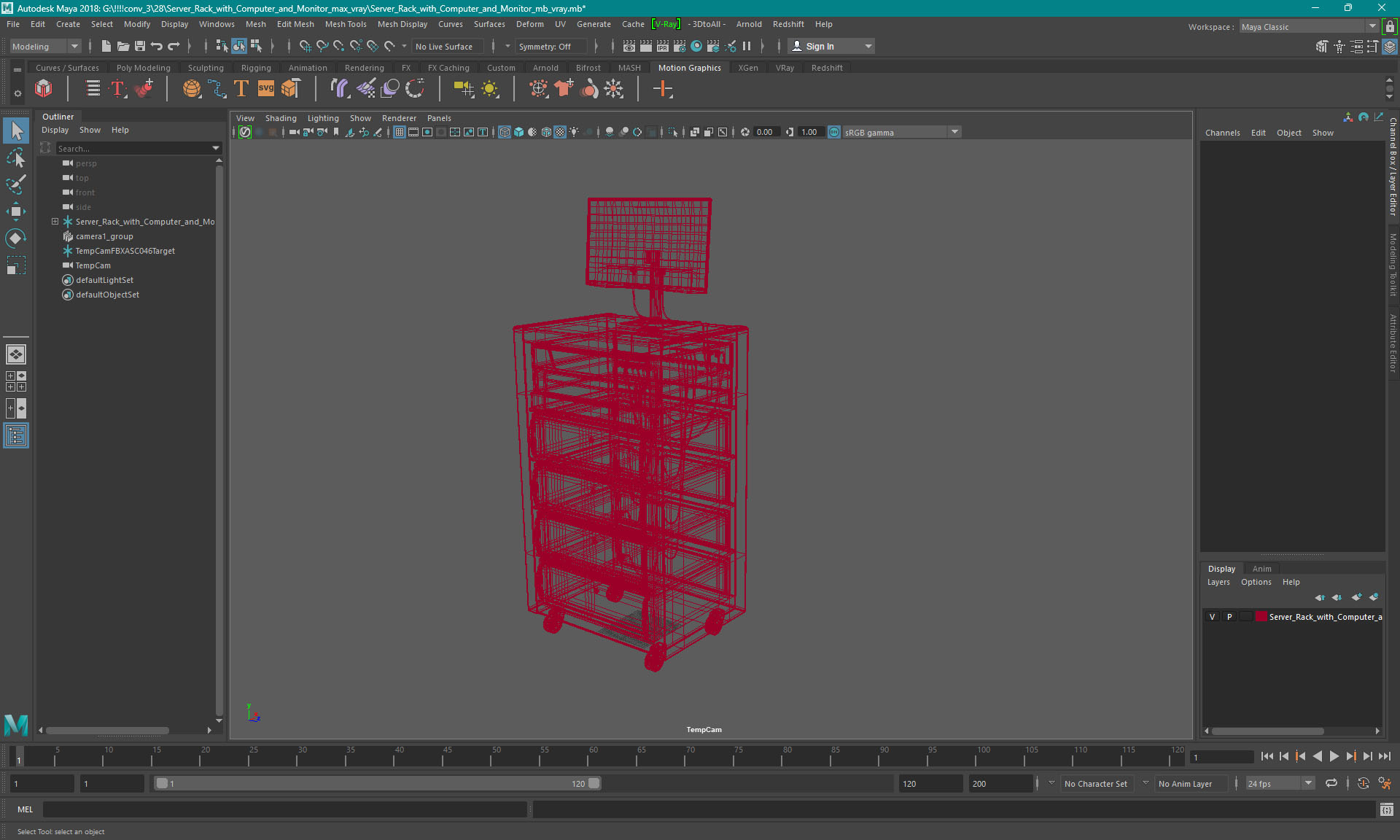Click the Redo arrow icon
Screen dimensions: 1400x840
[x=174, y=46]
